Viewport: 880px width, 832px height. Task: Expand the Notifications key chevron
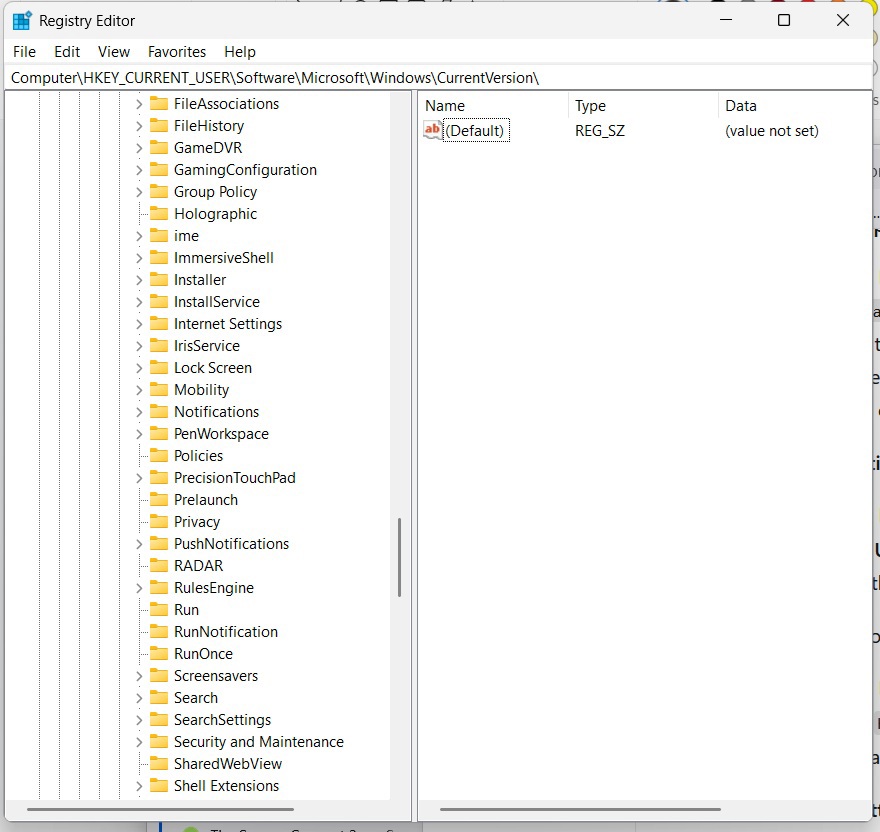(139, 412)
